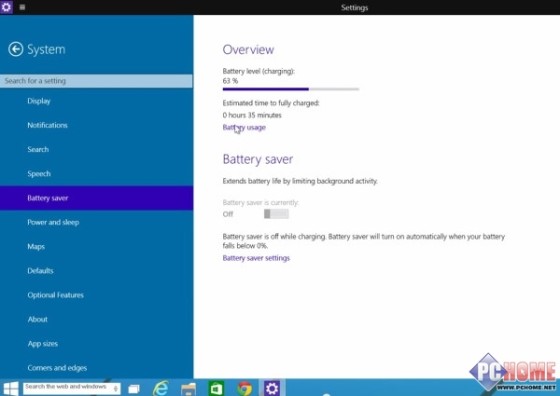The height and width of the screenshot is (396, 560).
Task: Launch Internet Explorer from taskbar
Action: point(161,388)
